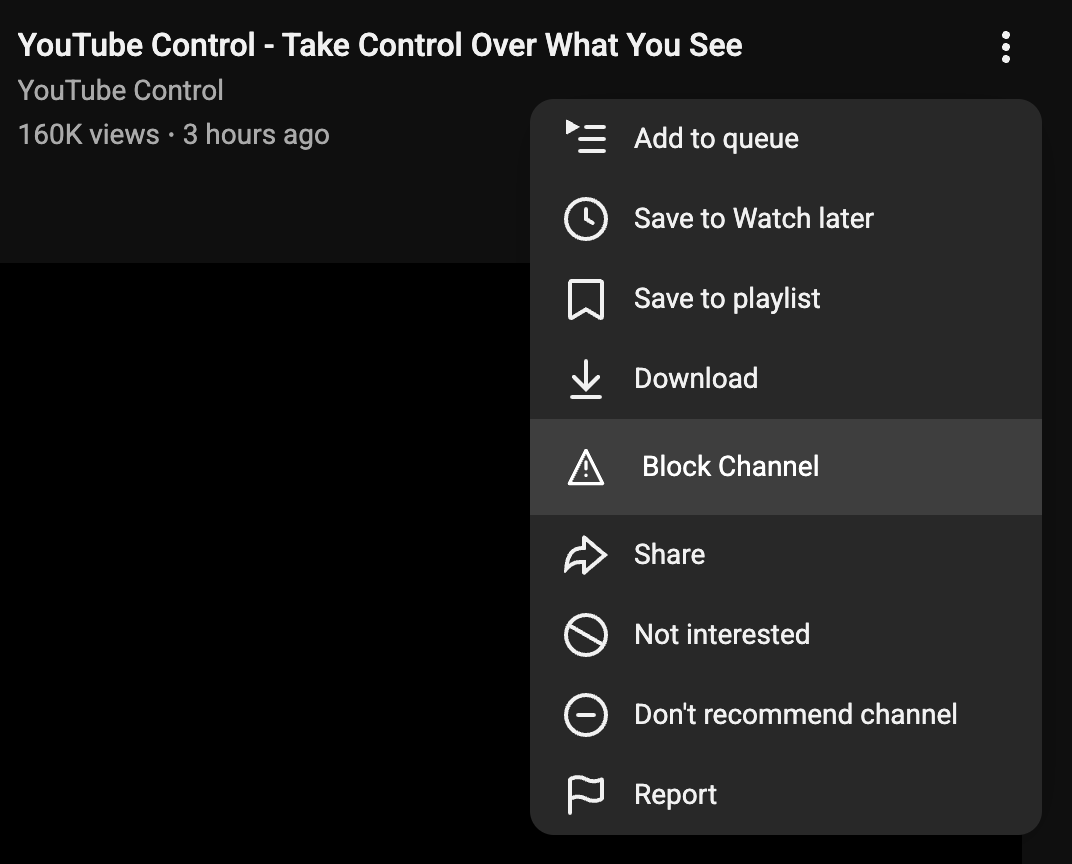Click the Download arrow icon

[x=585, y=378]
